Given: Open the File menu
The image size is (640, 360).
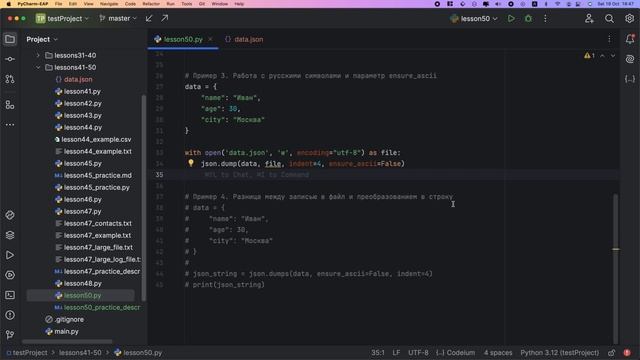Looking at the screenshot, I should pos(59,4).
